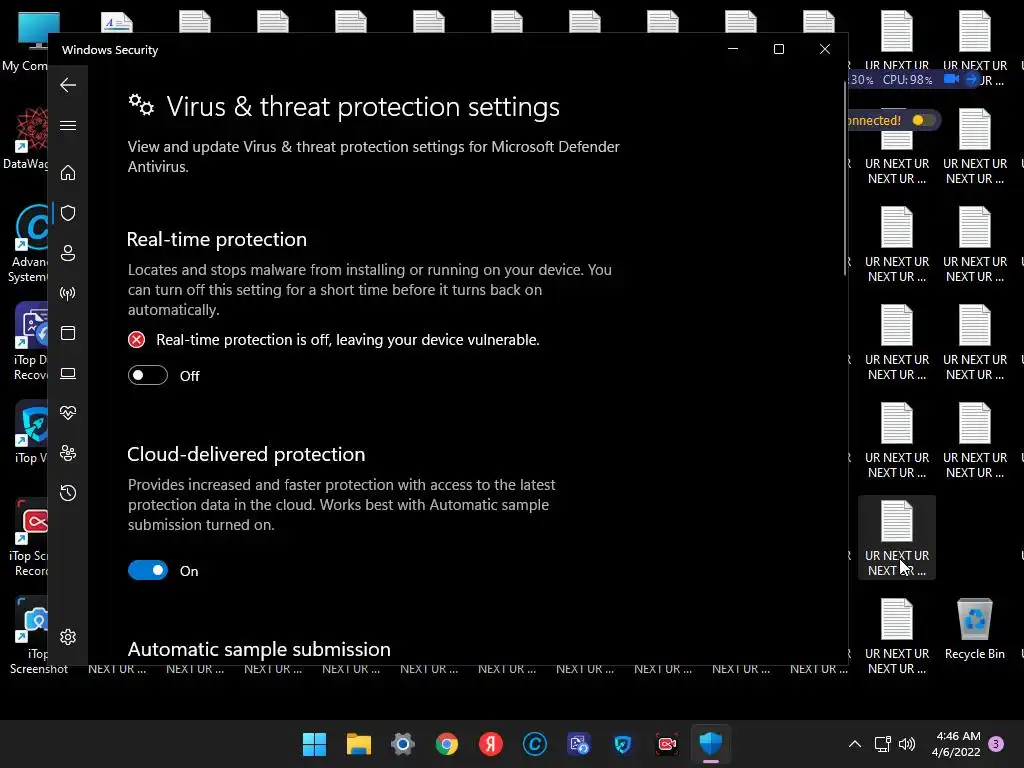This screenshot has width=1024, height=768.
Task: Click the Connected status toggle widget
Action: click(923, 120)
